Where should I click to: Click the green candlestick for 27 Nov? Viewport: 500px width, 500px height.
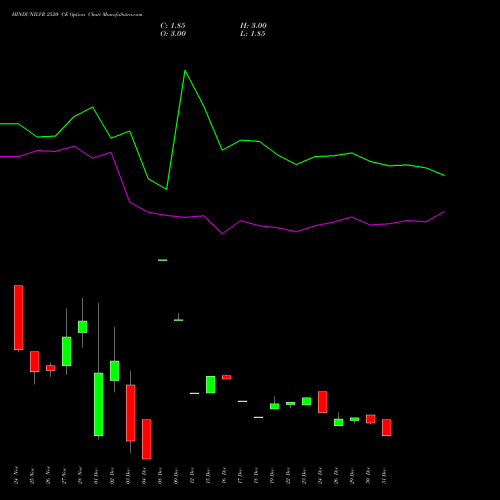click(x=67, y=351)
